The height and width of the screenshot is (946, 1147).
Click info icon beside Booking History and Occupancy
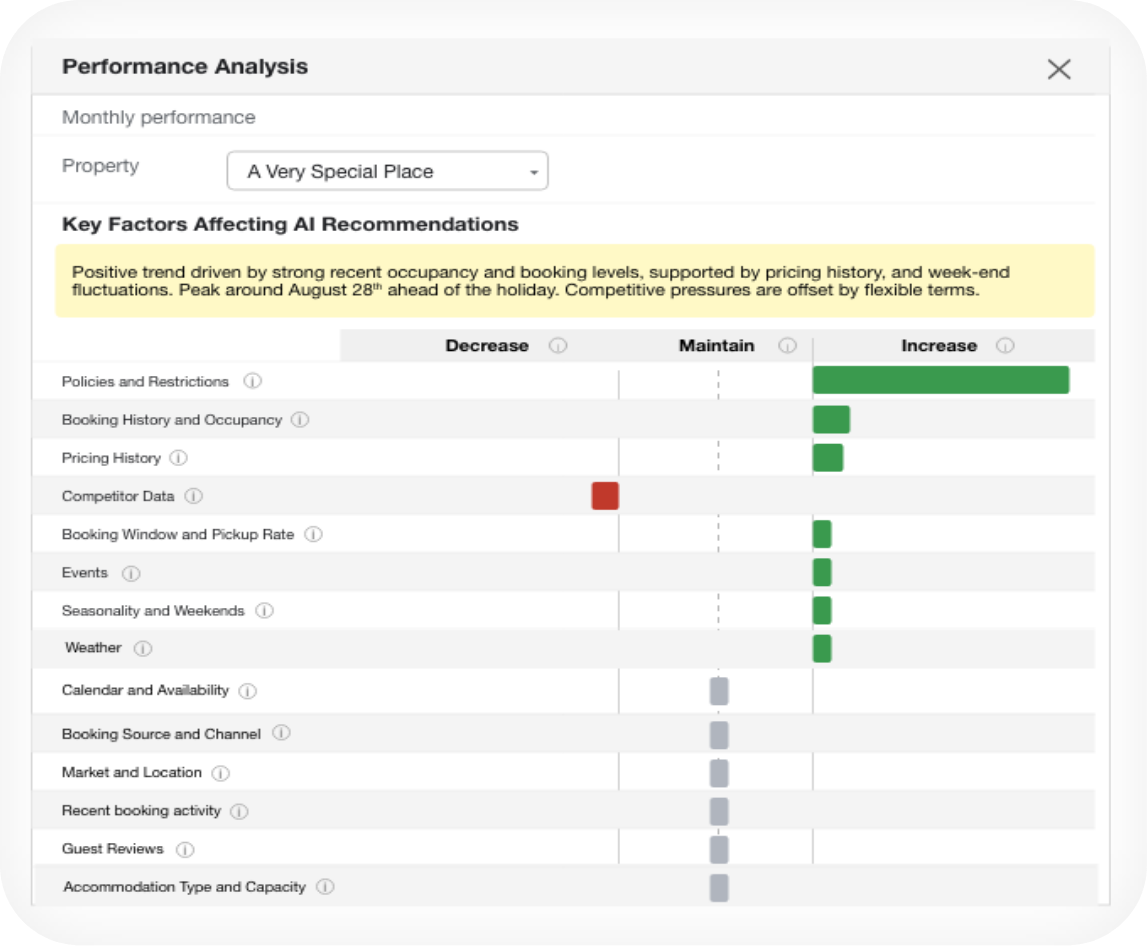(300, 420)
